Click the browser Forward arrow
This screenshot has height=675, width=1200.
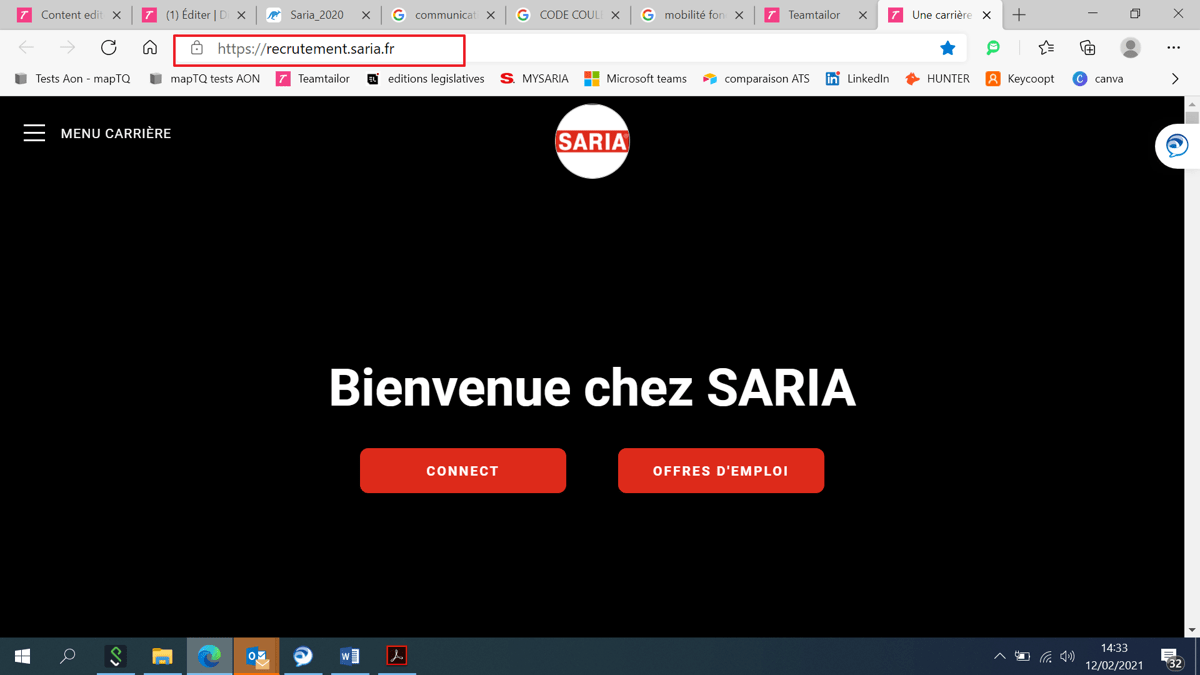[x=67, y=48]
